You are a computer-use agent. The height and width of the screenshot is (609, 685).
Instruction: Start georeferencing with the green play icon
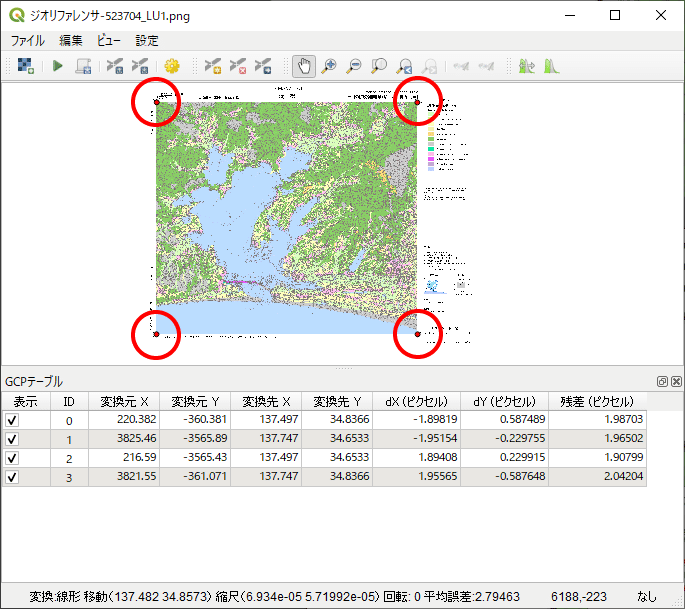pyautogui.click(x=57, y=66)
